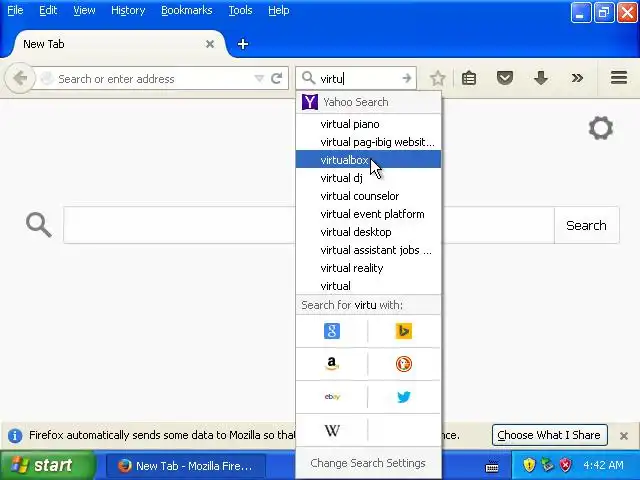Close the New Tab tab

(x=210, y=44)
